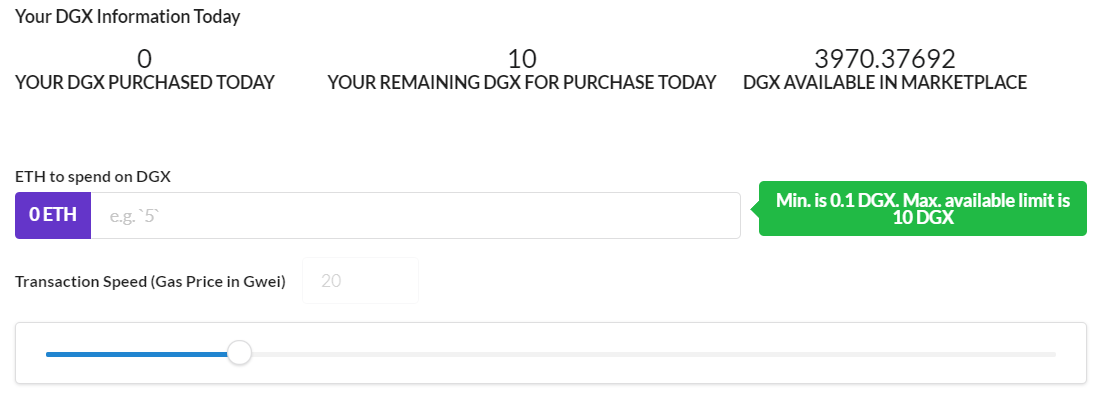Click the 10 remaining DGX value
This screenshot has height=400, width=1098.
pyautogui.click(x=522, y=58)
